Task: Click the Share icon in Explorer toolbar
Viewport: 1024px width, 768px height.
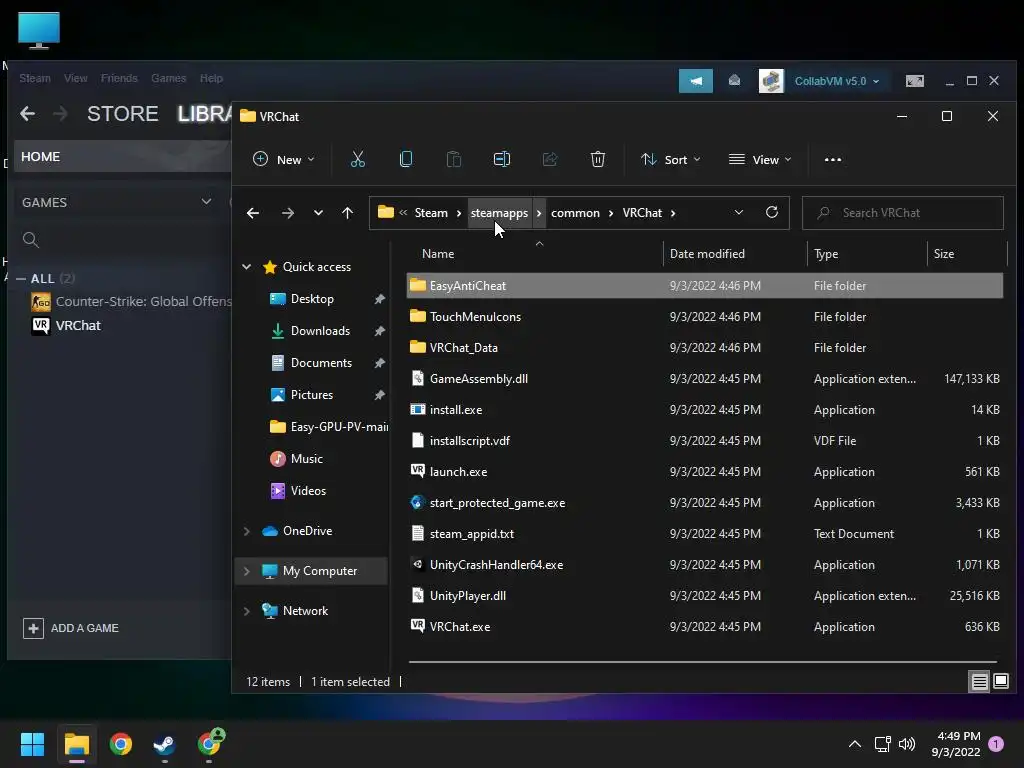Action: click(550, 159)
